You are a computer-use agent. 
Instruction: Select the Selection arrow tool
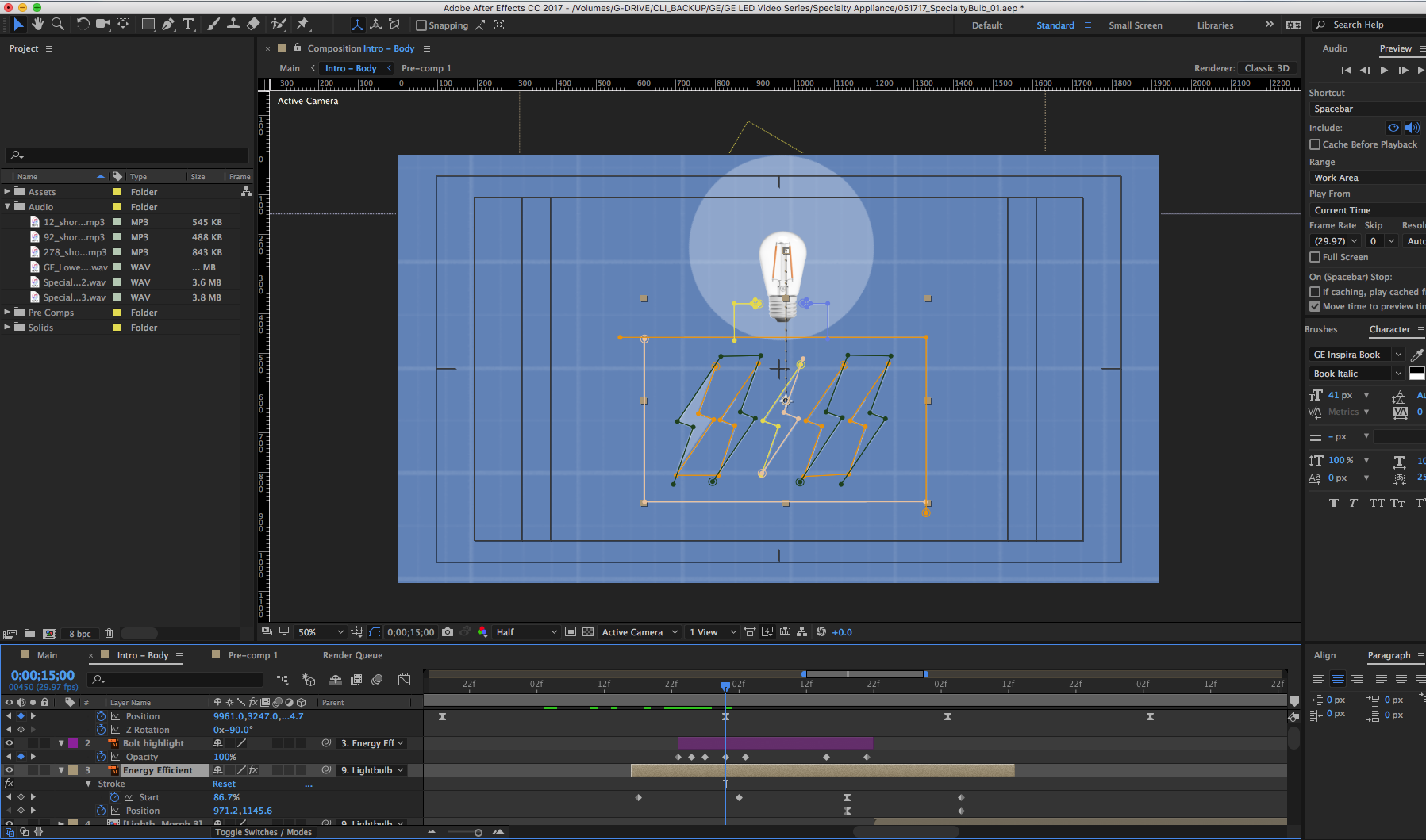18,25
